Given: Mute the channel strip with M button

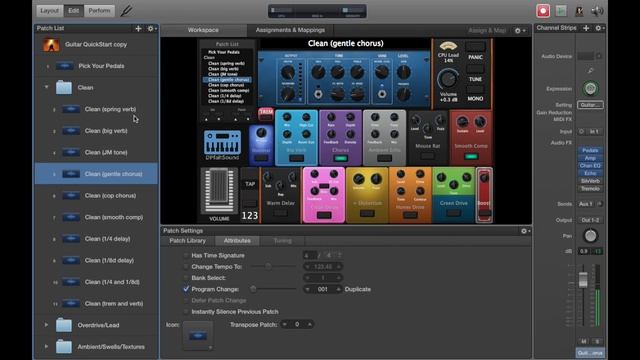Looking at the screenshot, I should [584, 341].
